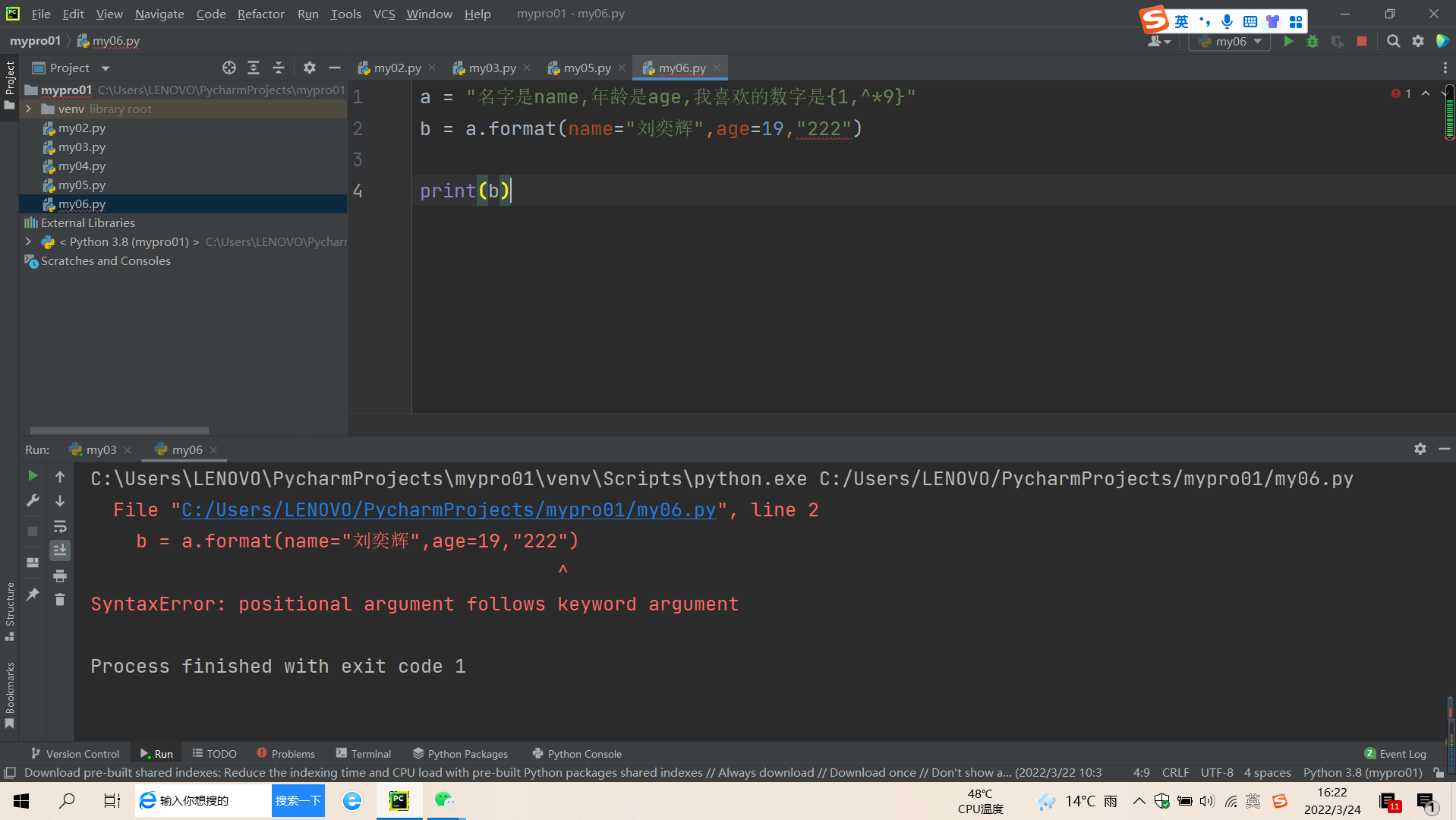This screenshot has width=1456, height=820.
Task: Open IDE settings gear in top toolbar
Action: point(1418,42)
